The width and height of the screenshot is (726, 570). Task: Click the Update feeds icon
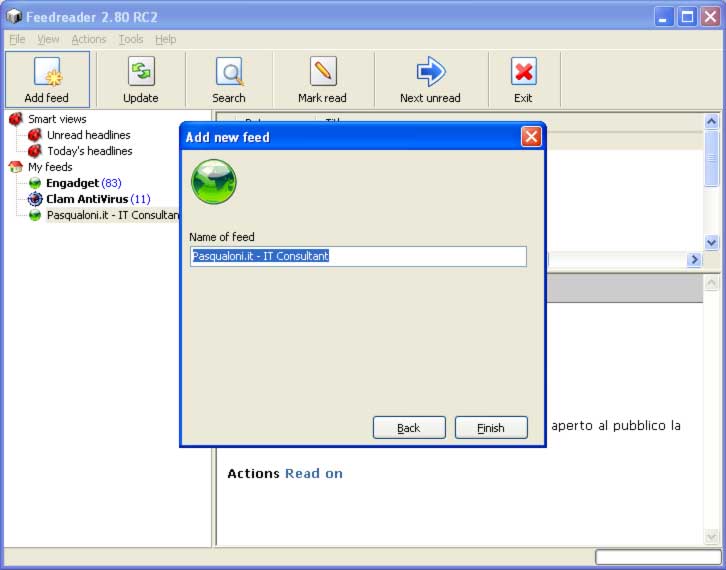(141, 71)
